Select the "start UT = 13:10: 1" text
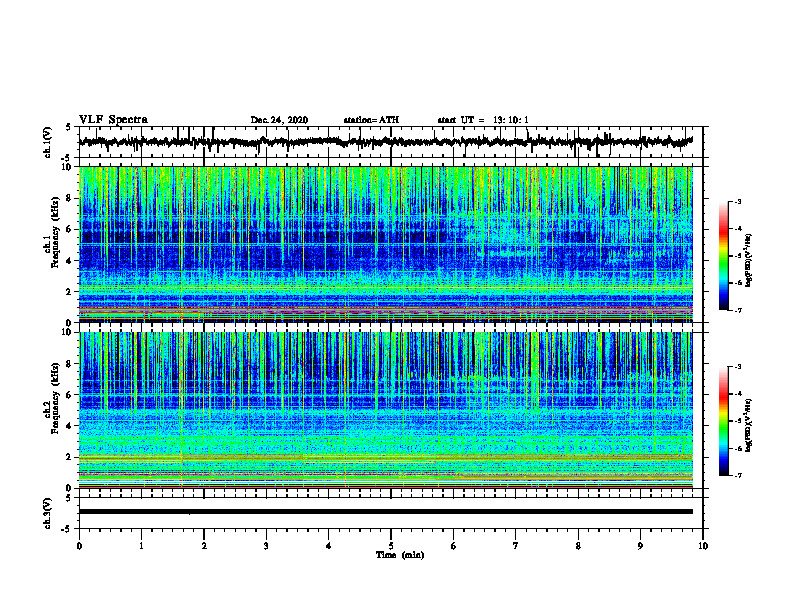The height and width of the screenshot is (612, 792). 483,120
